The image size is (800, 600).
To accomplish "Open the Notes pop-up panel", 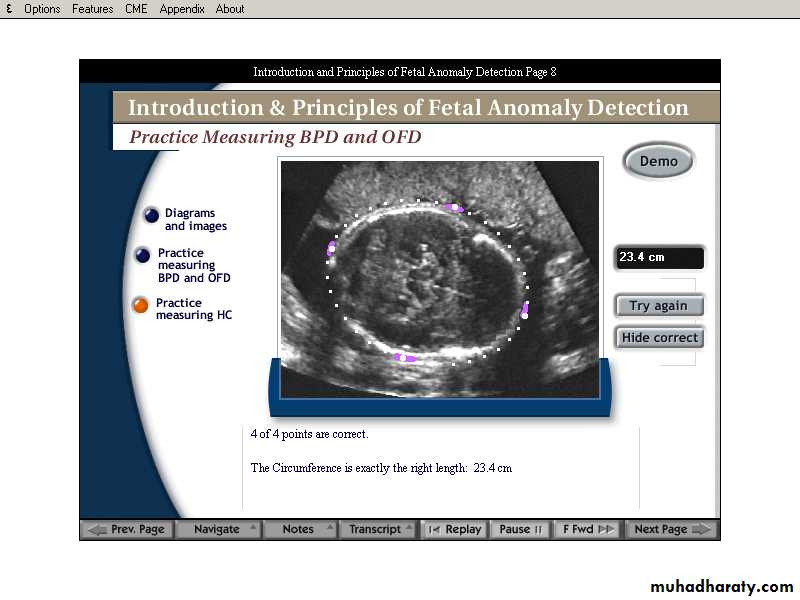I will (x=300, y=529).
